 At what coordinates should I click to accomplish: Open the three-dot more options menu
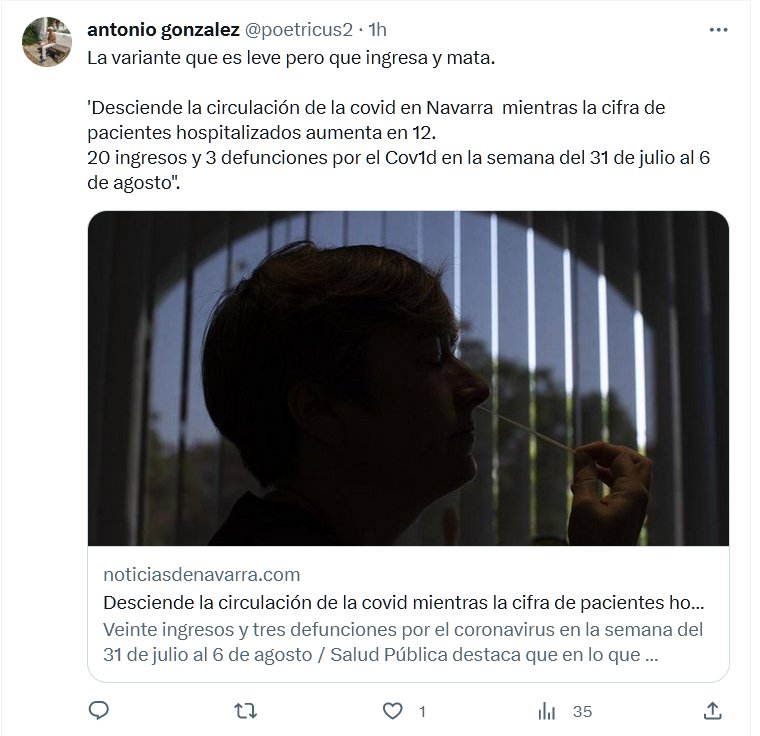[x=718, y=30]
